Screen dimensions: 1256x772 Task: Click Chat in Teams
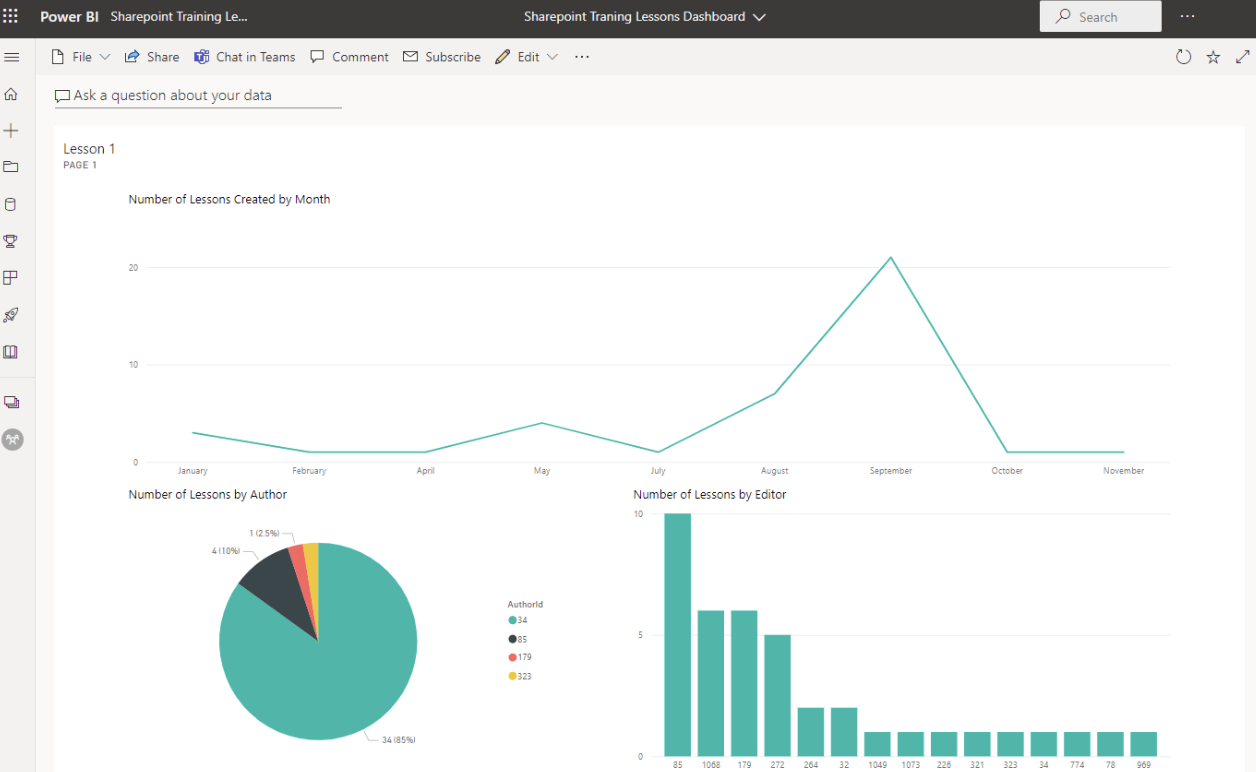coord(245,57)
